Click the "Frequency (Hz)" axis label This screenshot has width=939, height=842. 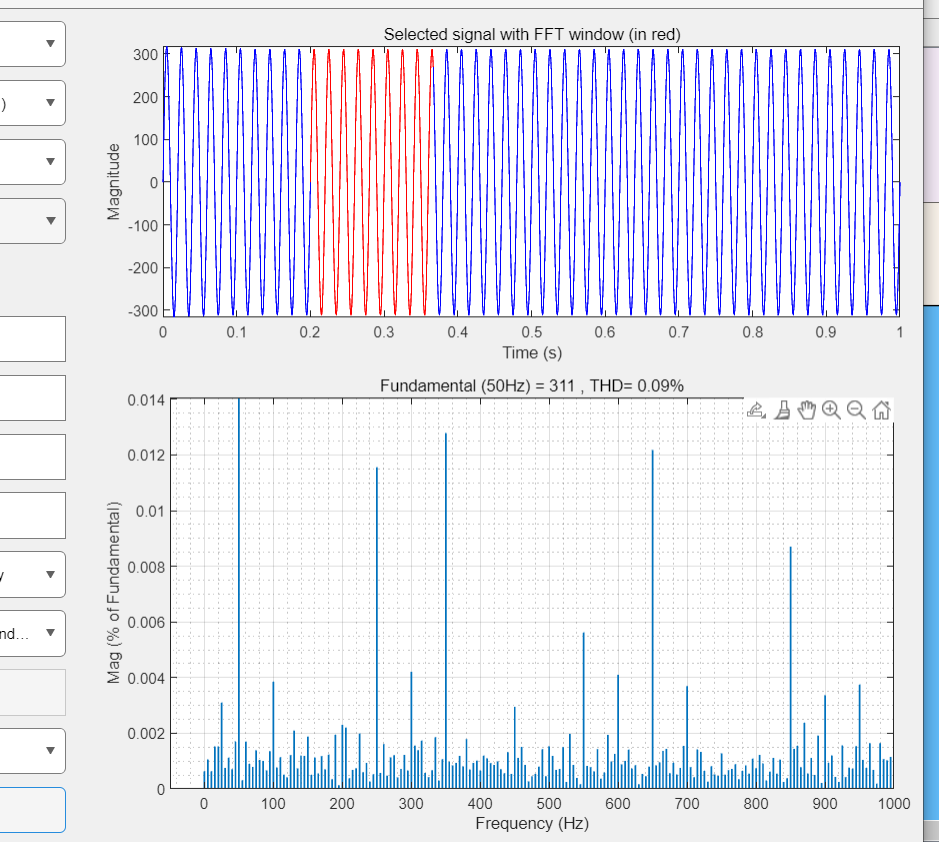[x=532, y=824]
